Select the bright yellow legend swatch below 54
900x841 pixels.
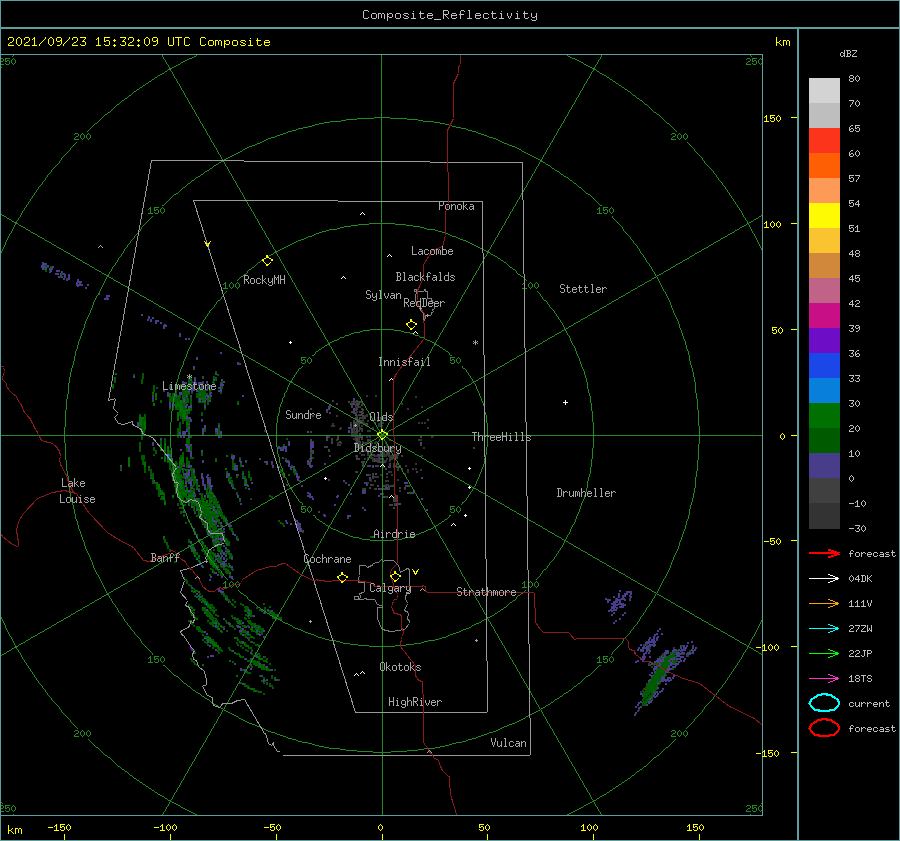(x=824, y=216)
